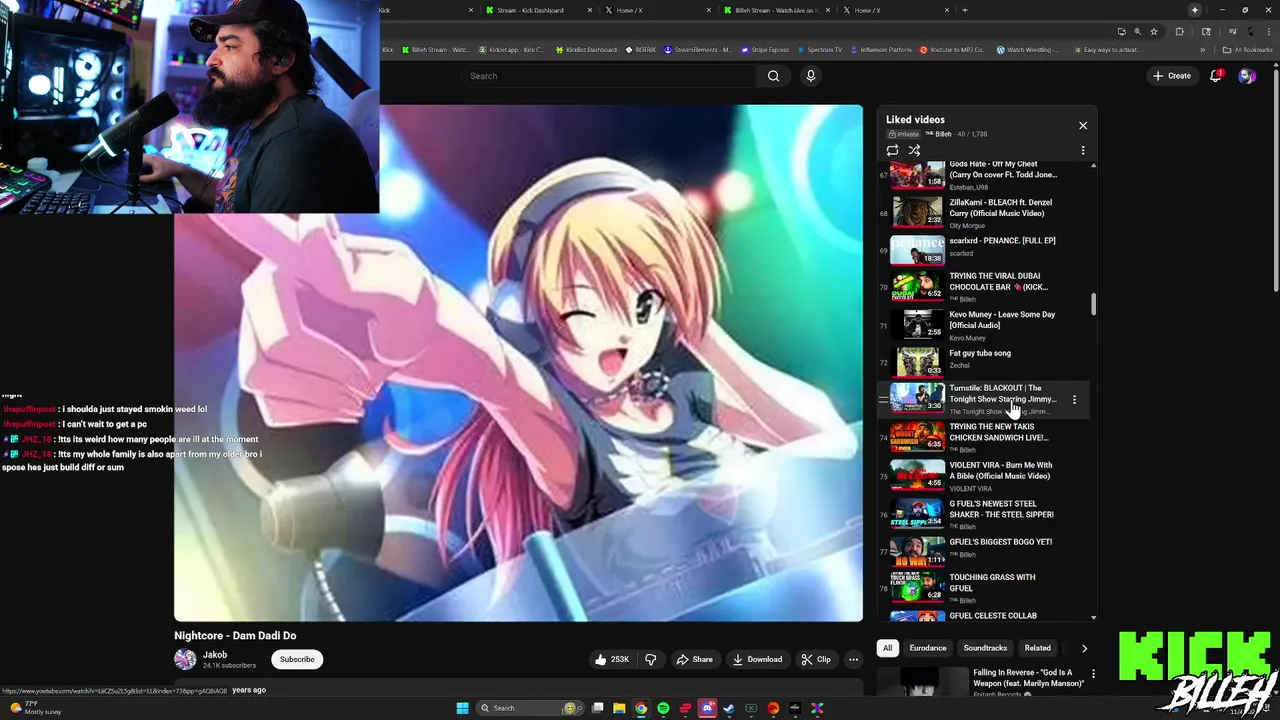Image resolution: width=1280 pixels, height=720 pixels.
Task: Open Task View from taskbar
Action: click(597, 708)
